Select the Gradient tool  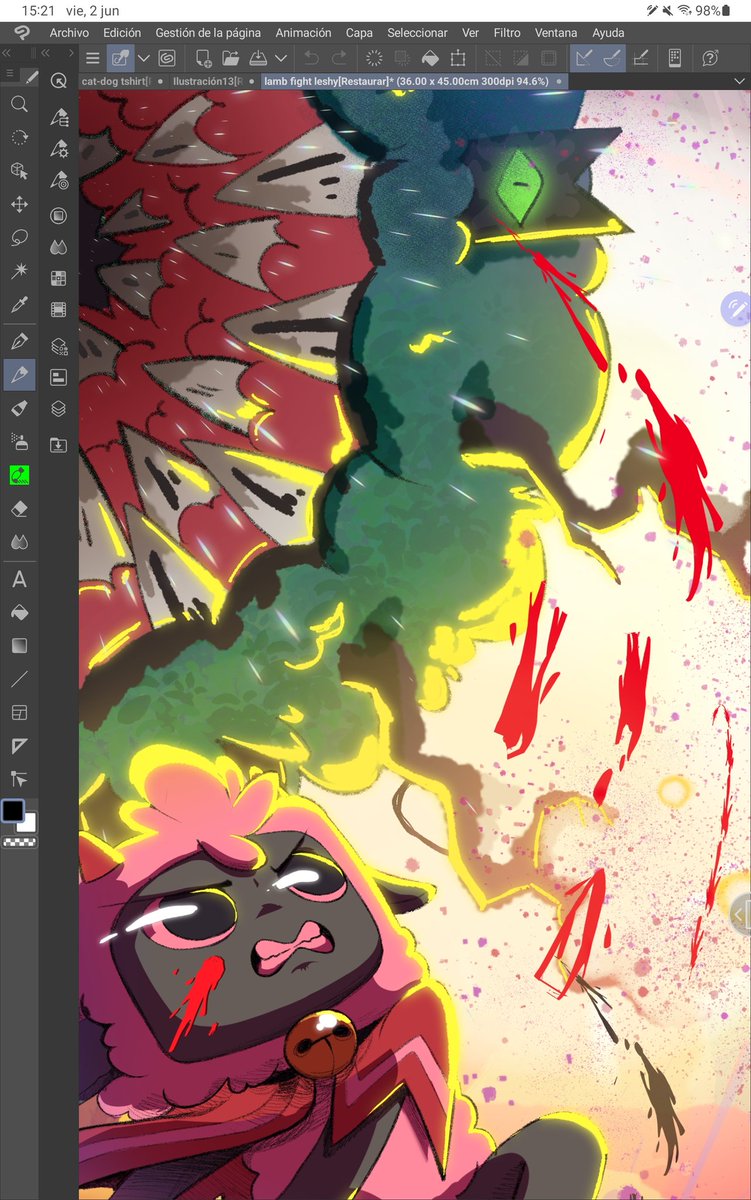(19, 646)
